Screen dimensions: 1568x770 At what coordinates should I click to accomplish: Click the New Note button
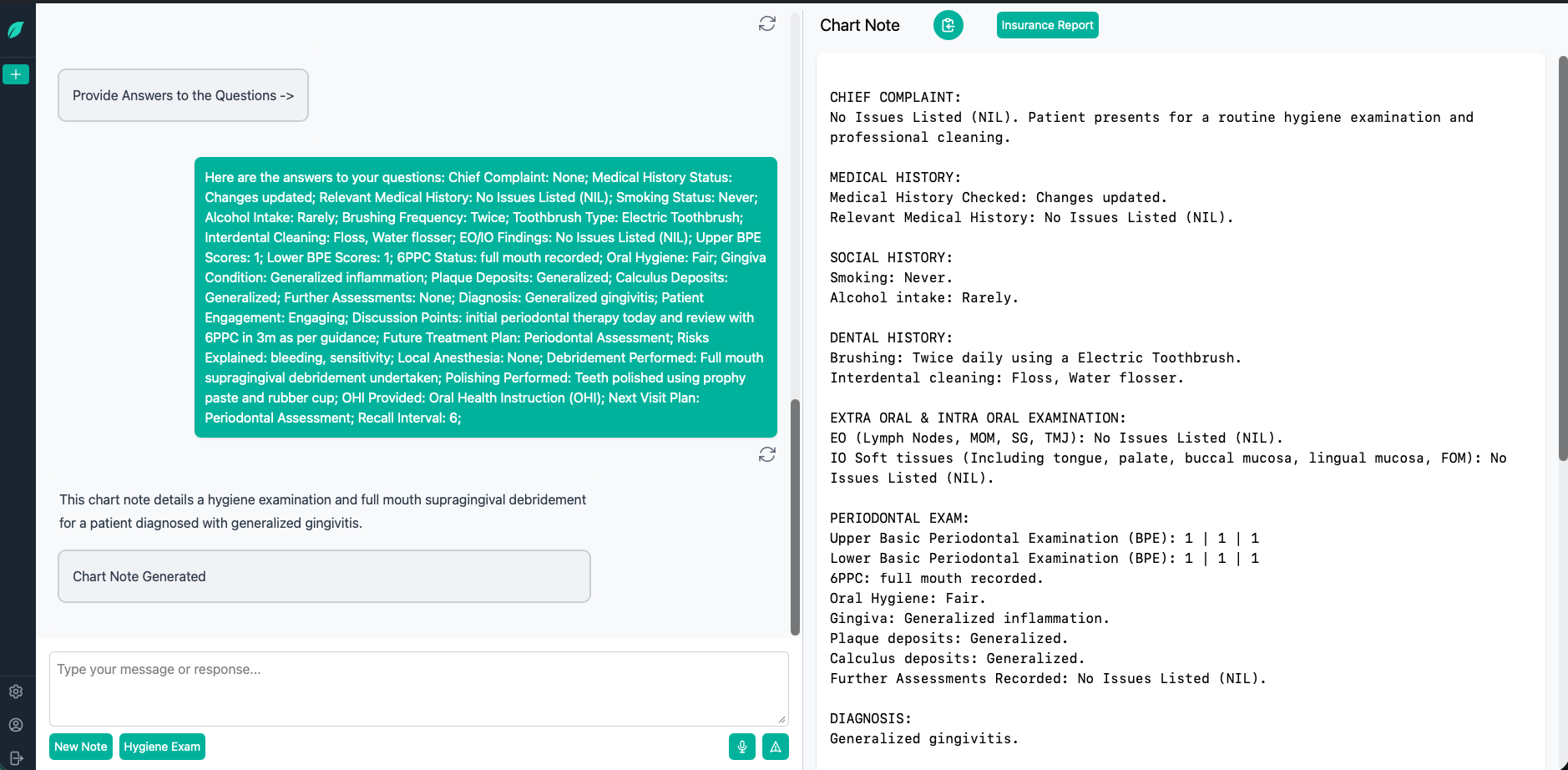click(81, 747)
